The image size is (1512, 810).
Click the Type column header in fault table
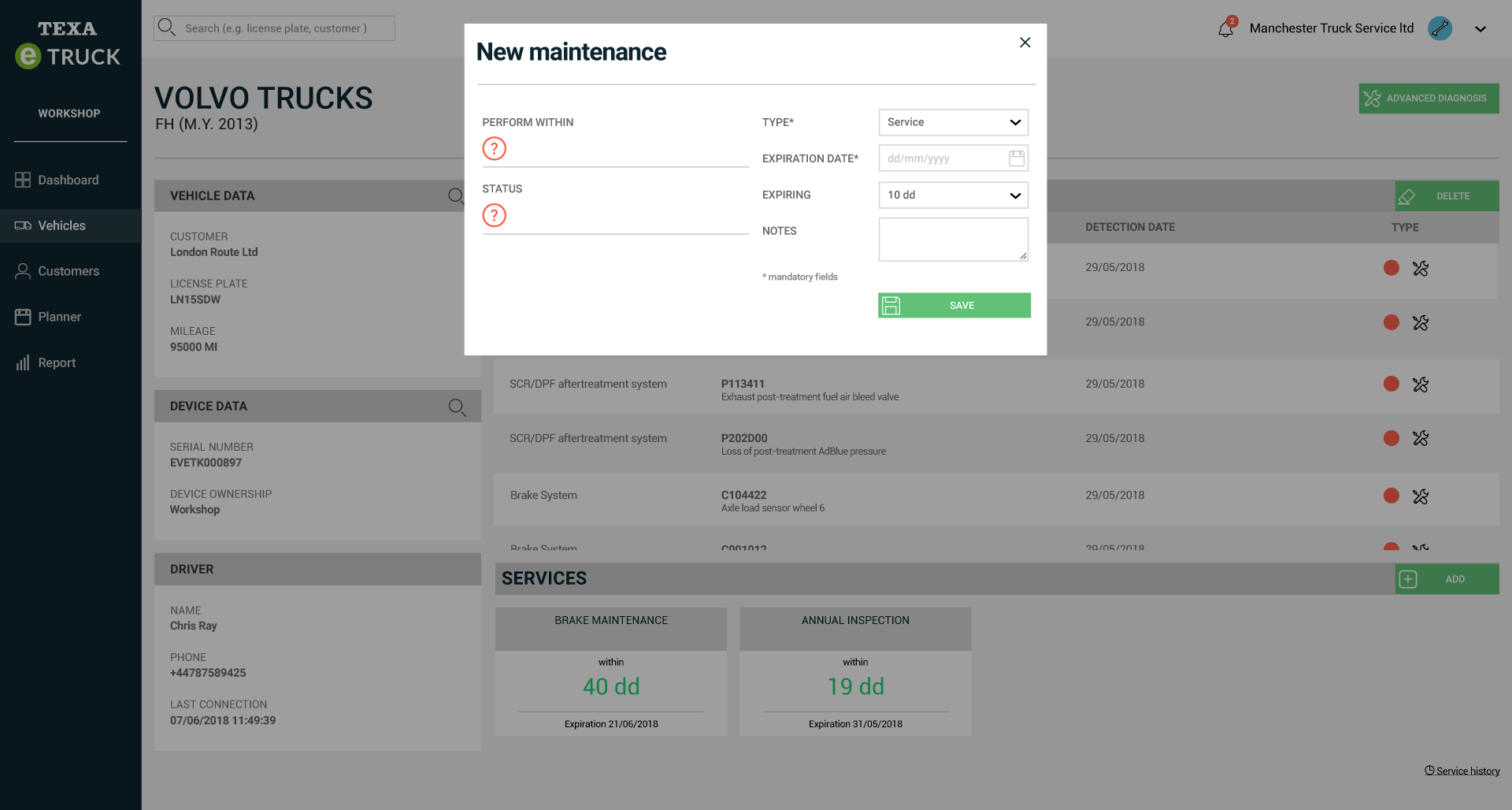tap(1405, 227)
